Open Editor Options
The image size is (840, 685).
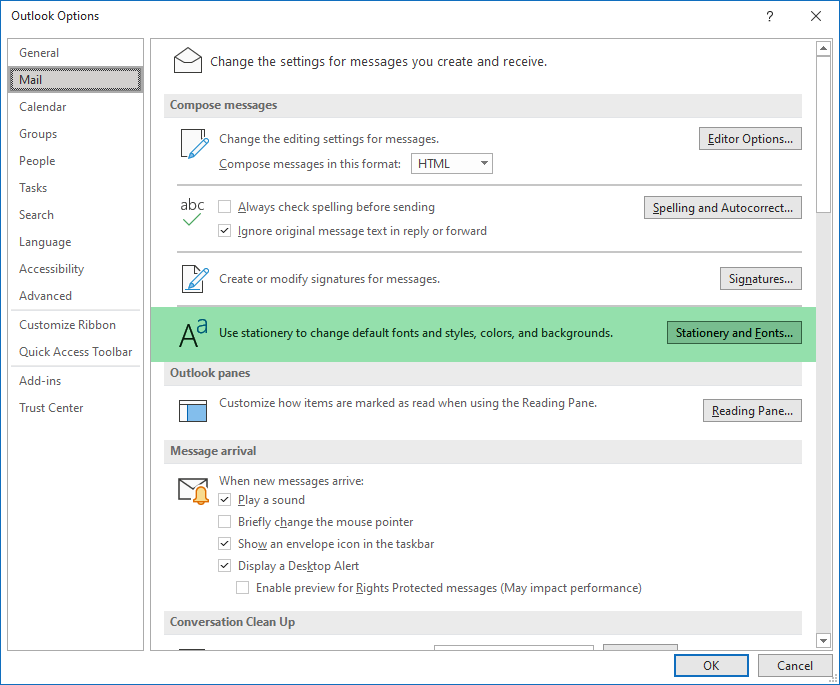coord(750,139)
